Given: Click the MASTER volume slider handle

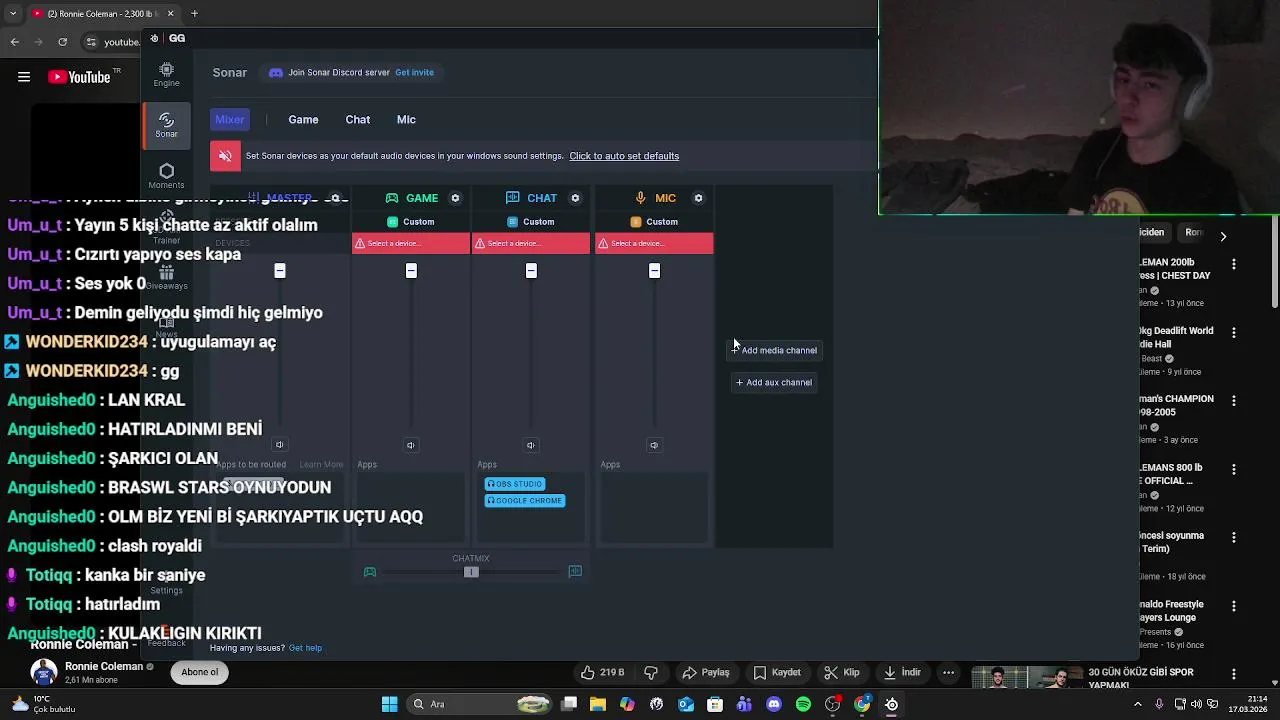Looking at the screenshot, I should click(280, 271).
